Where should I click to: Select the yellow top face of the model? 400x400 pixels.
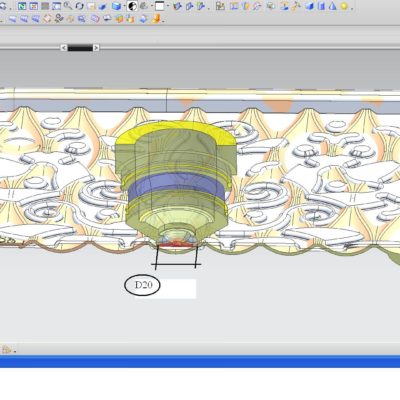point(177,132)
